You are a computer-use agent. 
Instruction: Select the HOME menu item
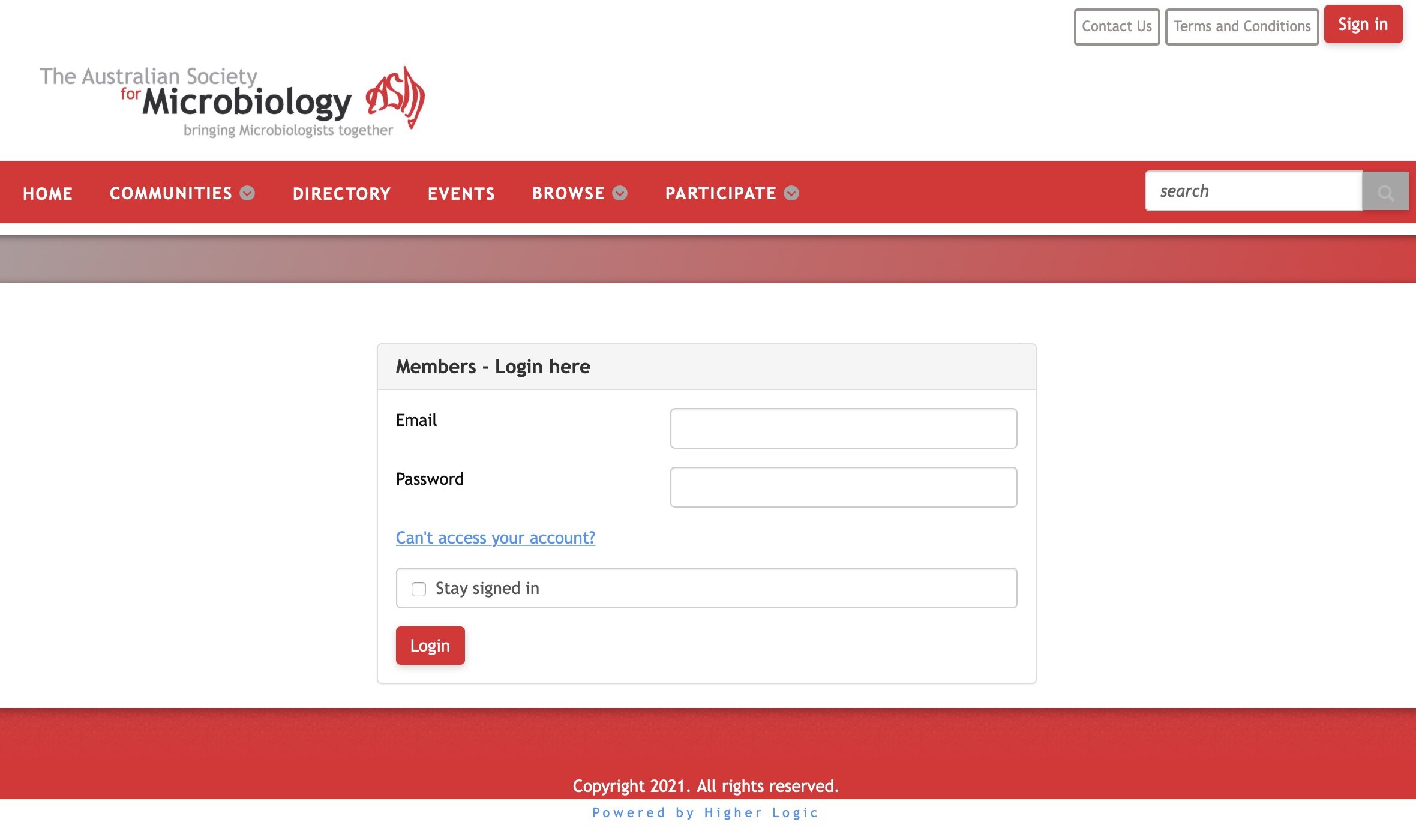pos(48,192)
